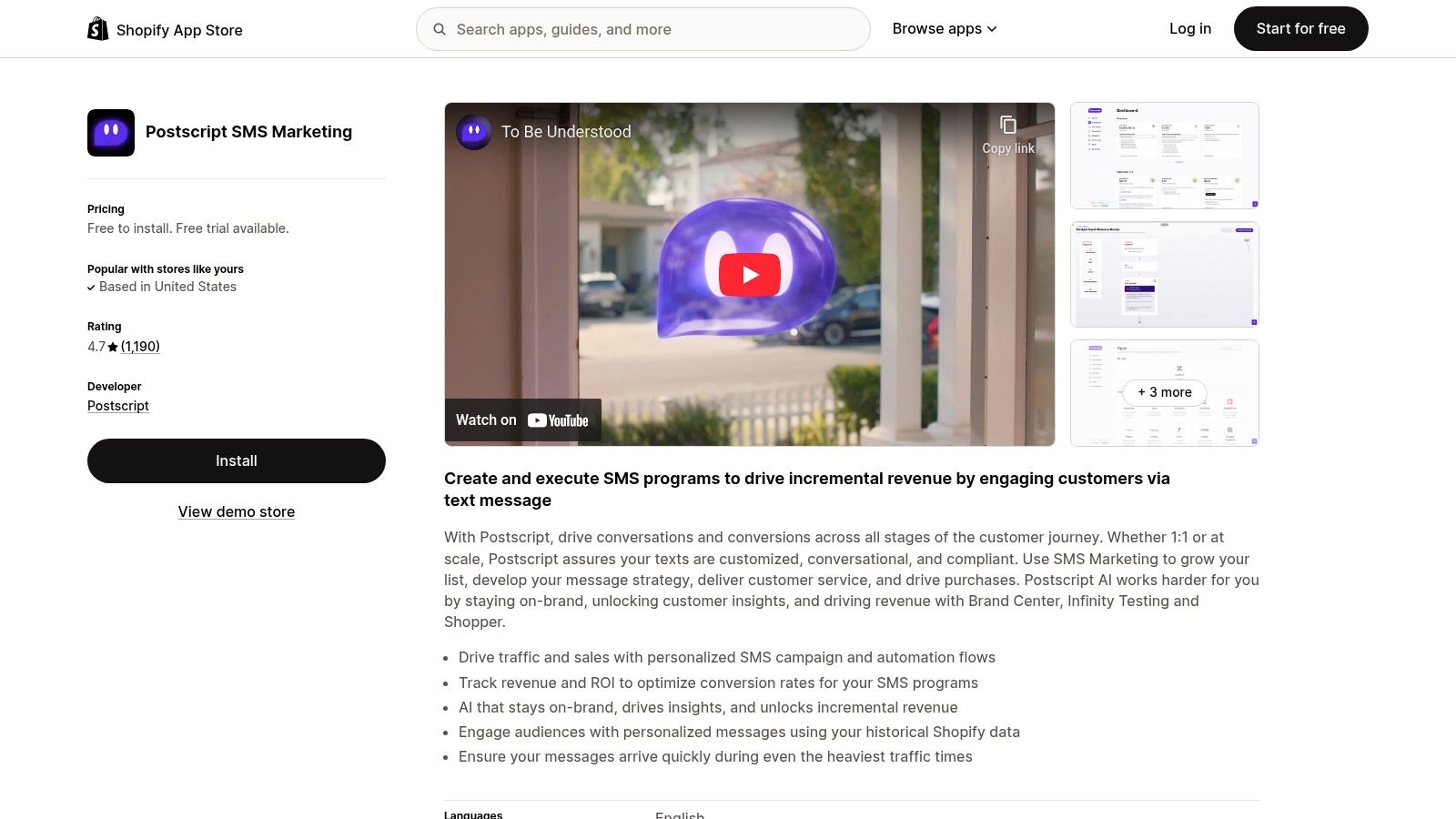Click the Postscript SMS Marketing heading
The width and height of the screenshot is (1456, 819).
click(248, 132)
